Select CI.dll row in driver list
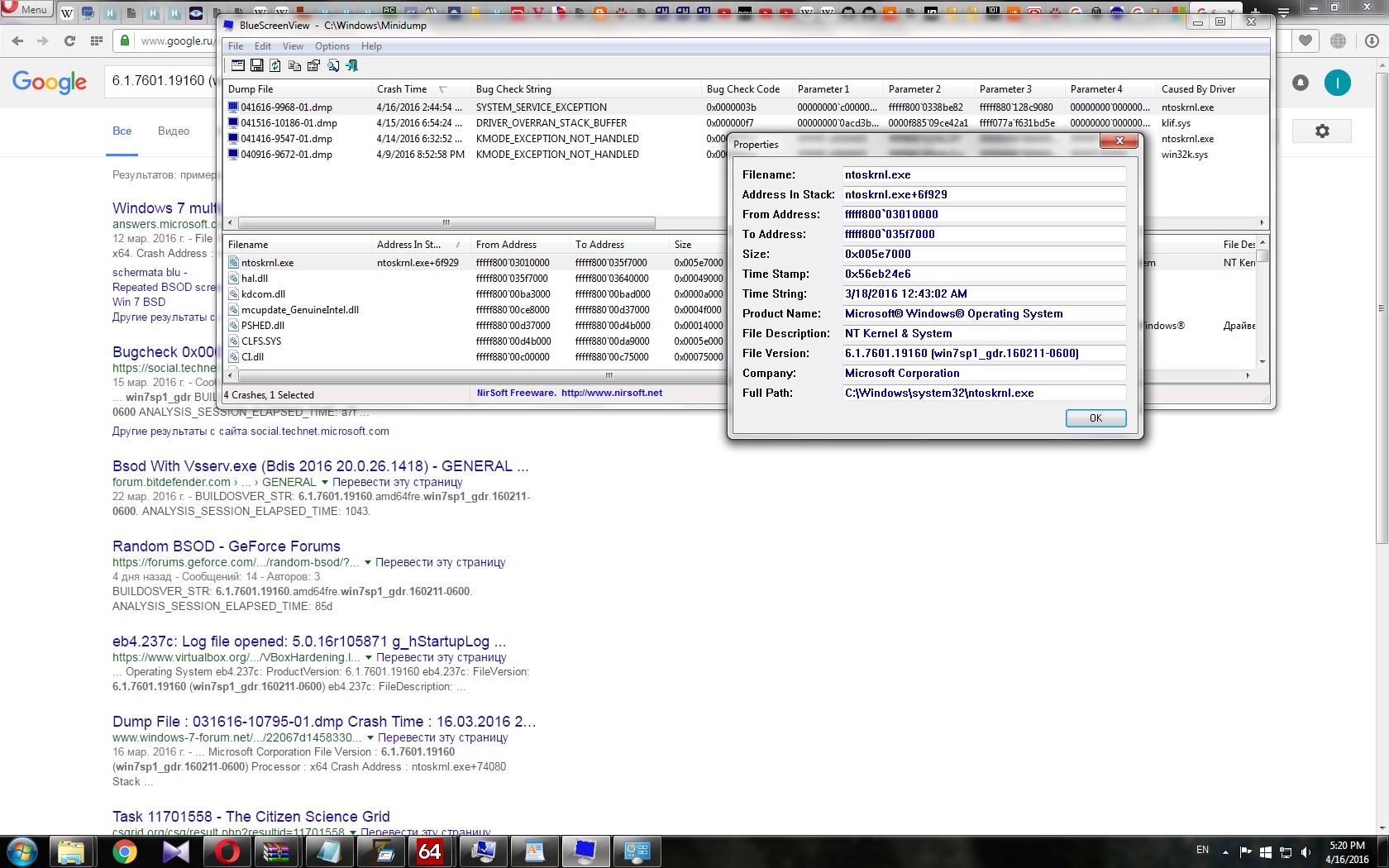1389x868 pixels. [x=475, y=357]
